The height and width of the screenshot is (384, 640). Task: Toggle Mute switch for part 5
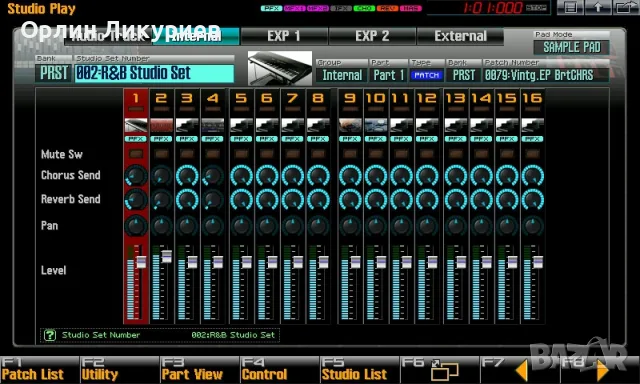coord(241,154)
